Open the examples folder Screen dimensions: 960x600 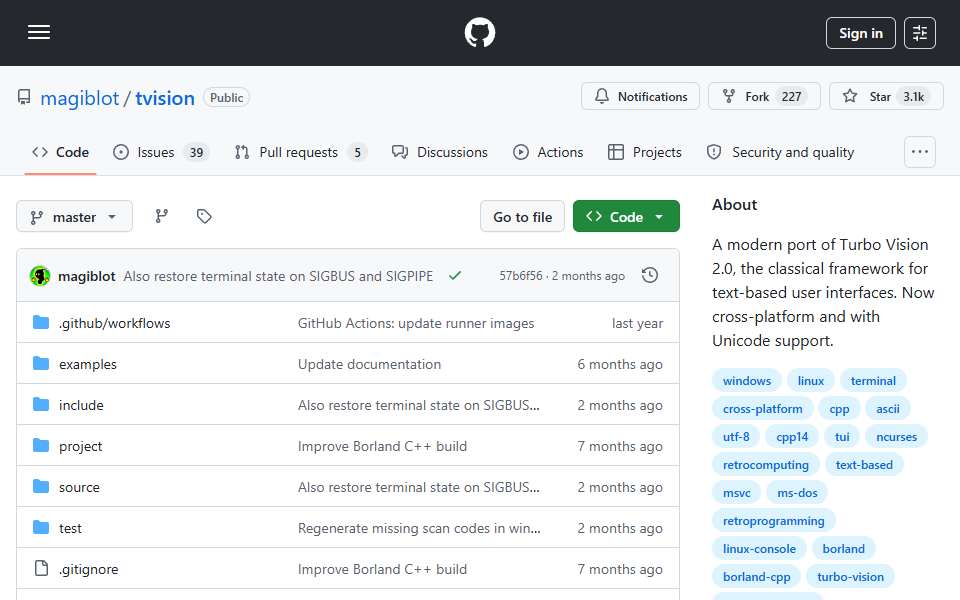88,364
